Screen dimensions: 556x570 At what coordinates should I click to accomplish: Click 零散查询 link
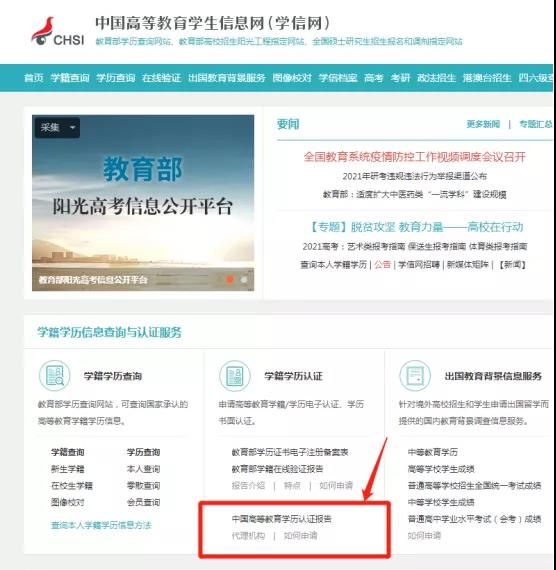point(143,486)
